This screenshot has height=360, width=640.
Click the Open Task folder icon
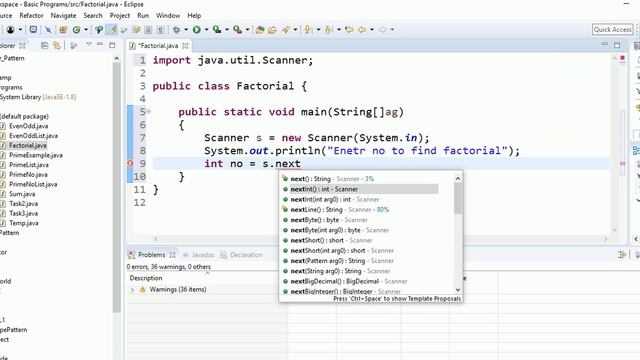click(272, 29)
